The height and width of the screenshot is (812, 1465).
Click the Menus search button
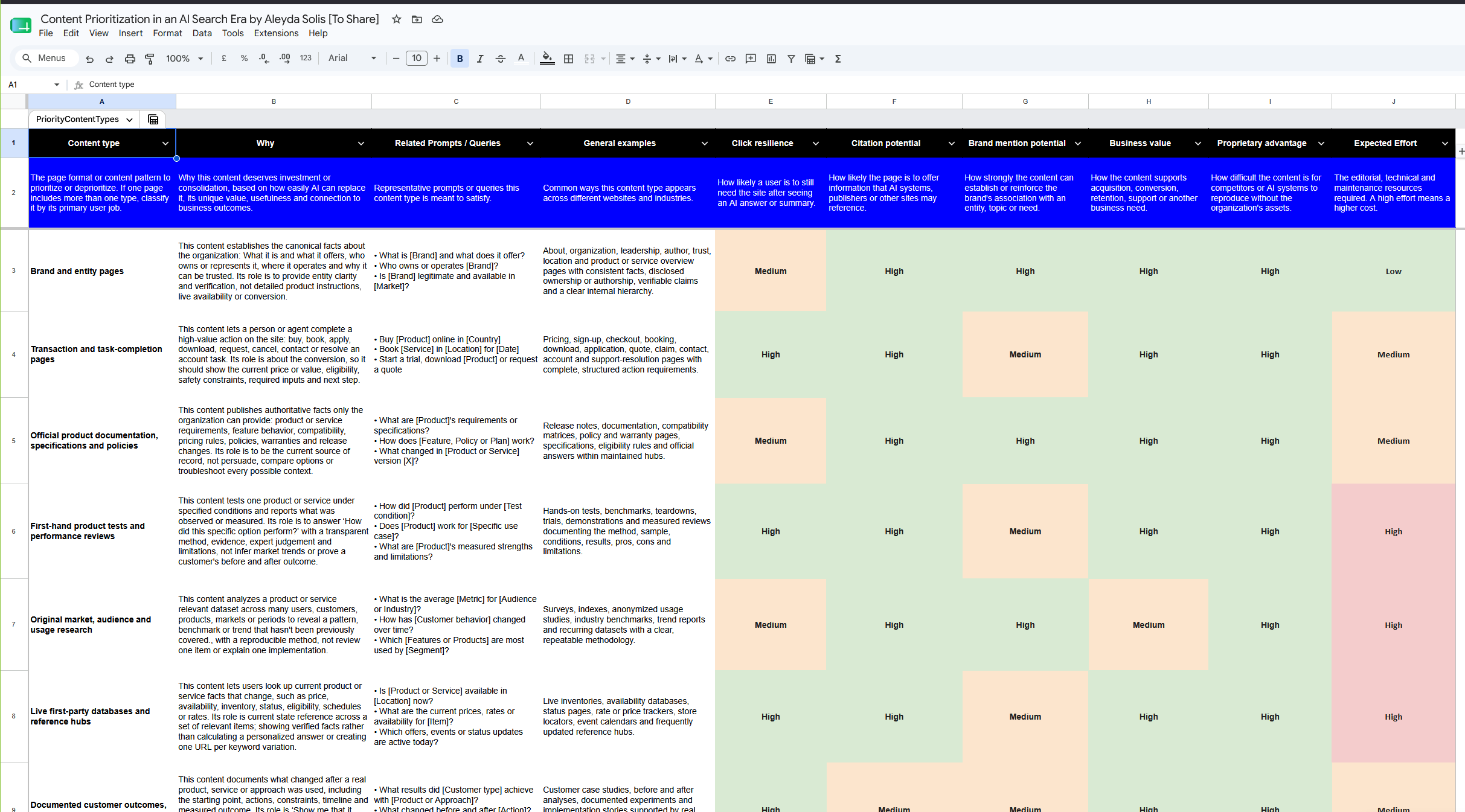coord(46,59)
